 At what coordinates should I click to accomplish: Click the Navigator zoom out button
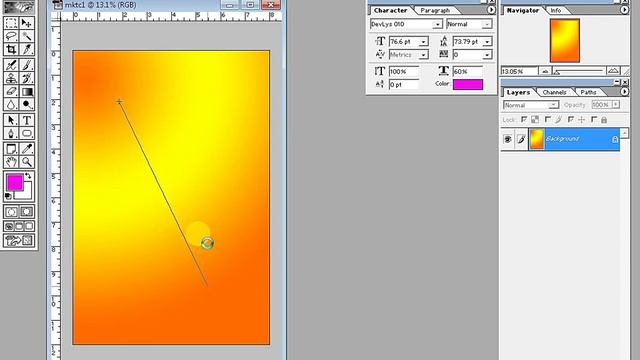(x=545, y=71)
